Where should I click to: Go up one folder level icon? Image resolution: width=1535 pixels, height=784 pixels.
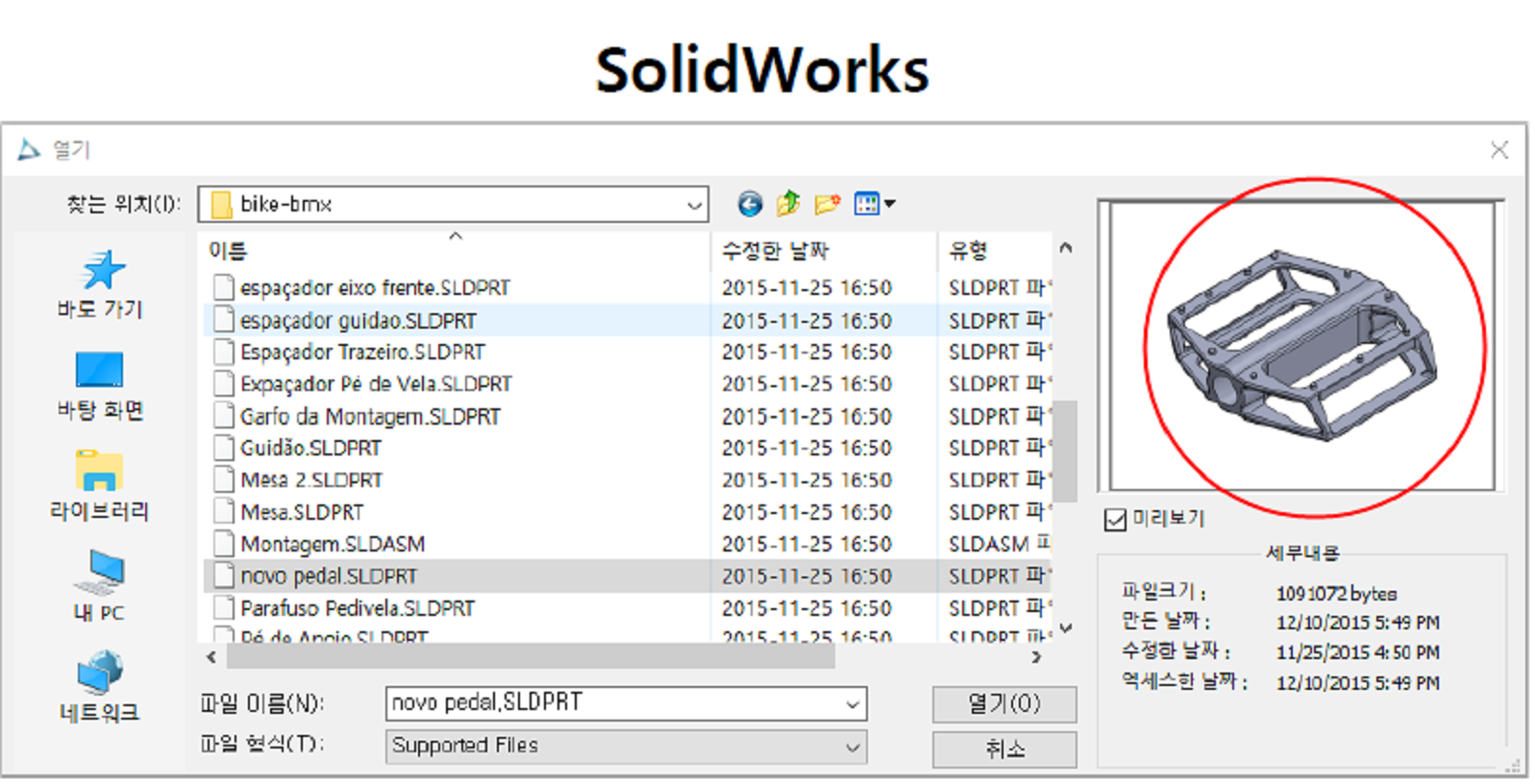click(788, 204)
